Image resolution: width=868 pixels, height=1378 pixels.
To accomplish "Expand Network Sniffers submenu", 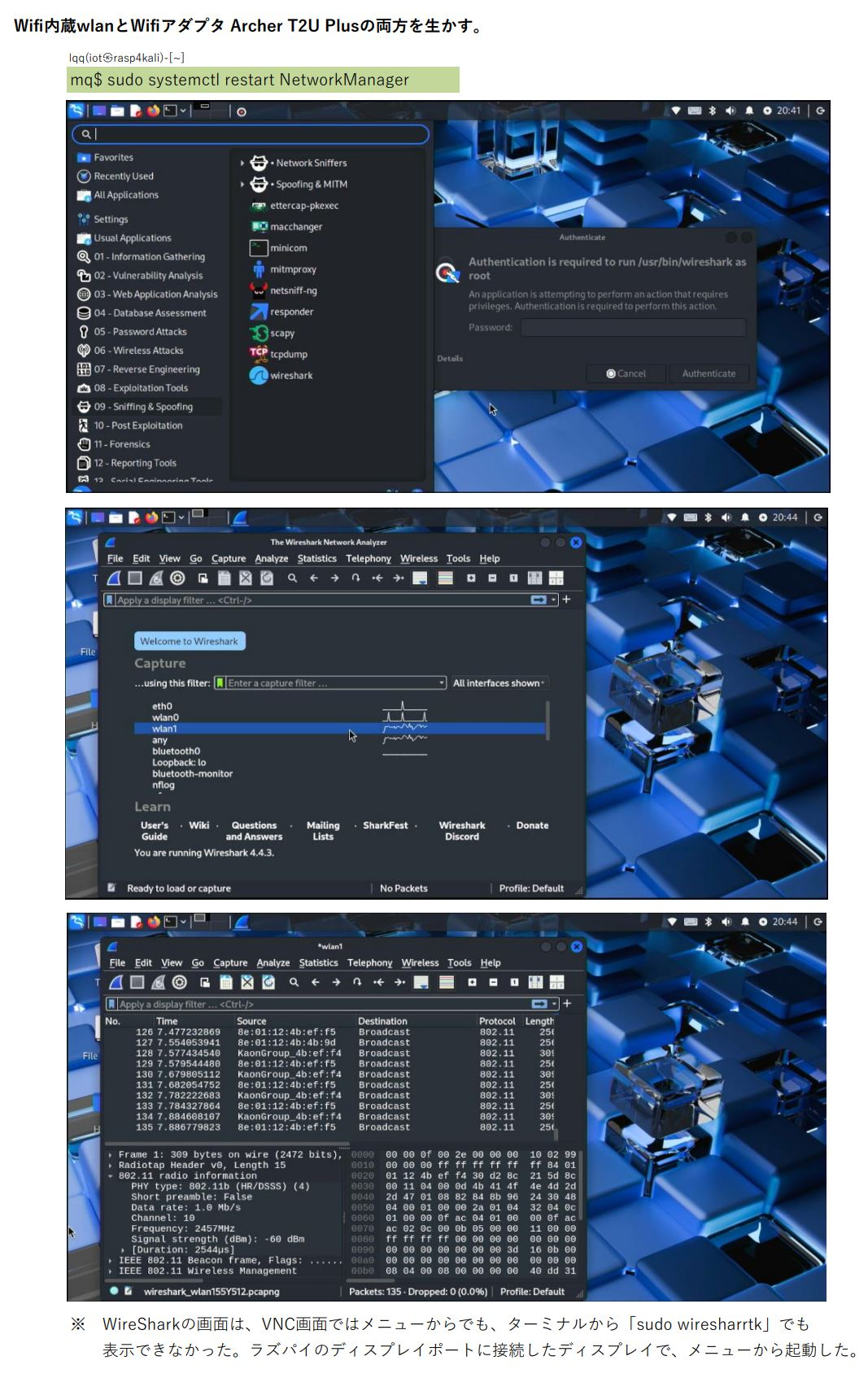I will click(242, 164).
